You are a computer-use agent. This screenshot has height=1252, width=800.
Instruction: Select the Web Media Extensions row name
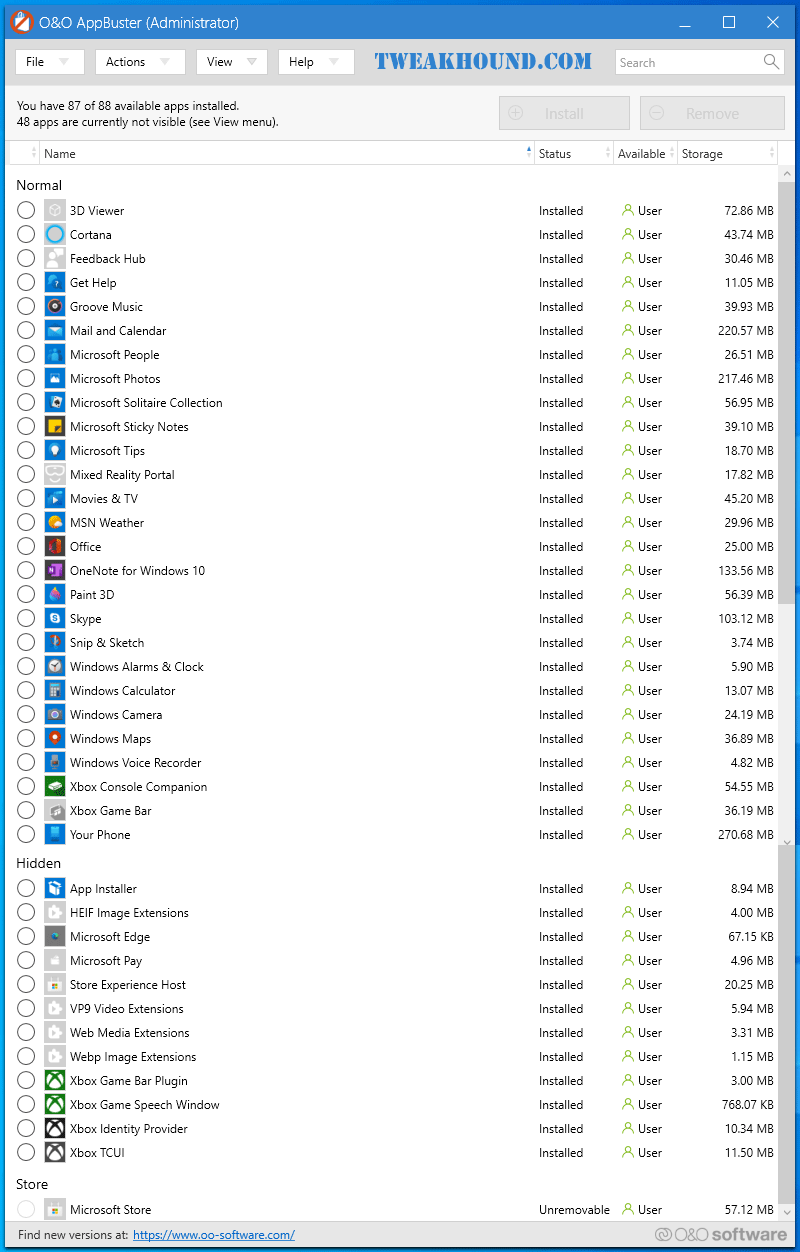pos(130,1033)
